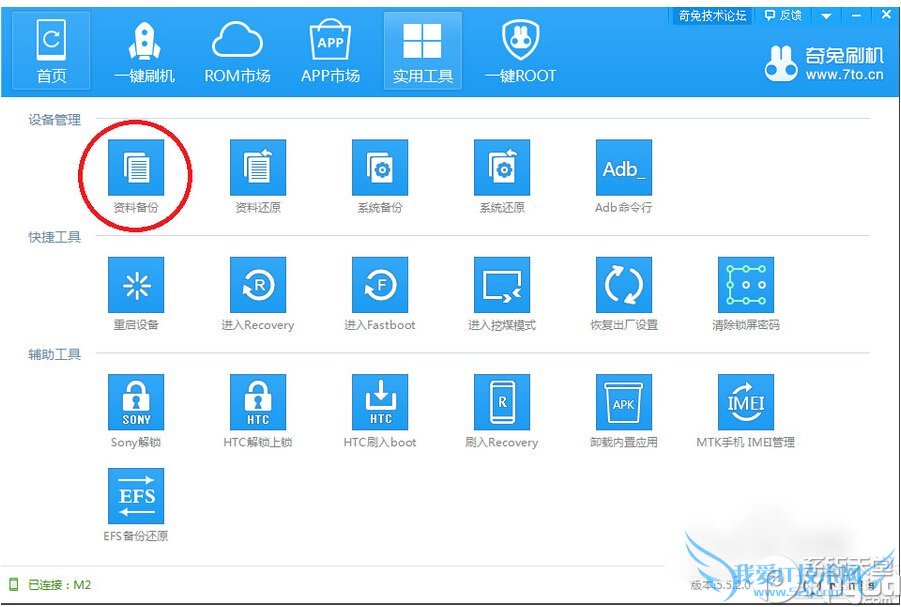Choose the 恢复出厂设置 factory reset icon

point(623,285)
